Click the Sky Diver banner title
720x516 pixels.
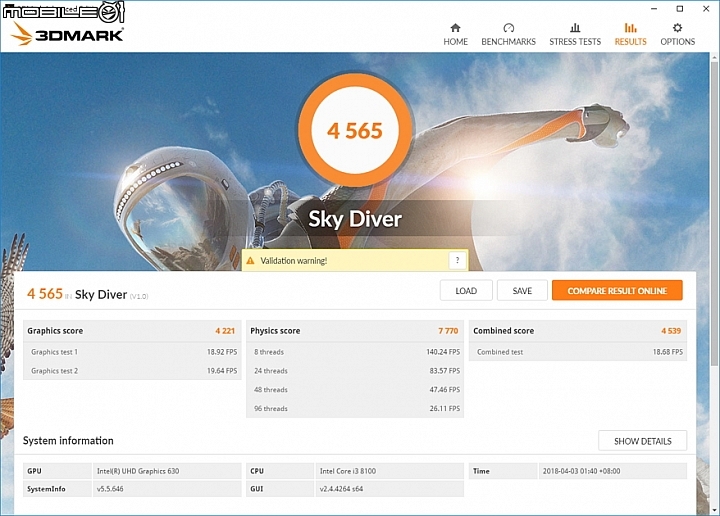(355, 219)
